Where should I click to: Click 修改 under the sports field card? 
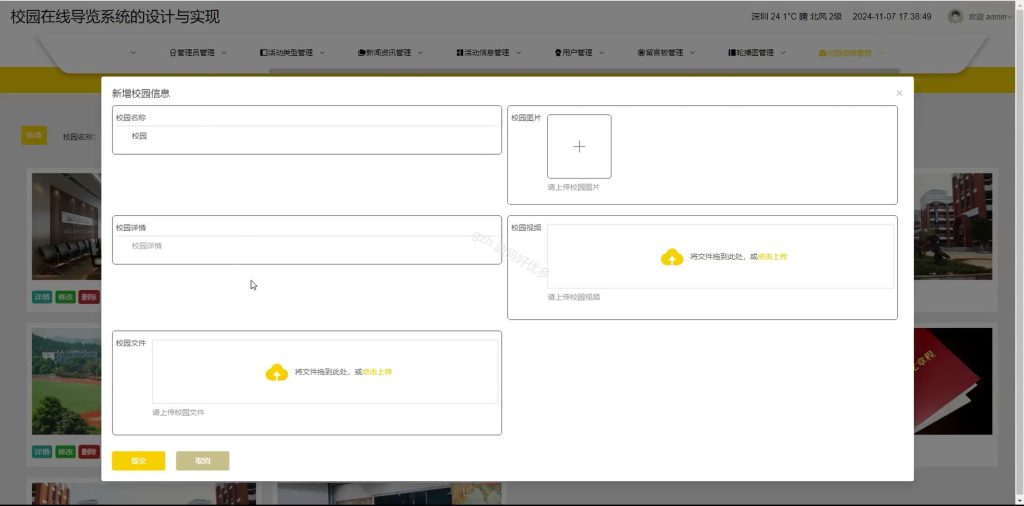click(x=65, y=452)
